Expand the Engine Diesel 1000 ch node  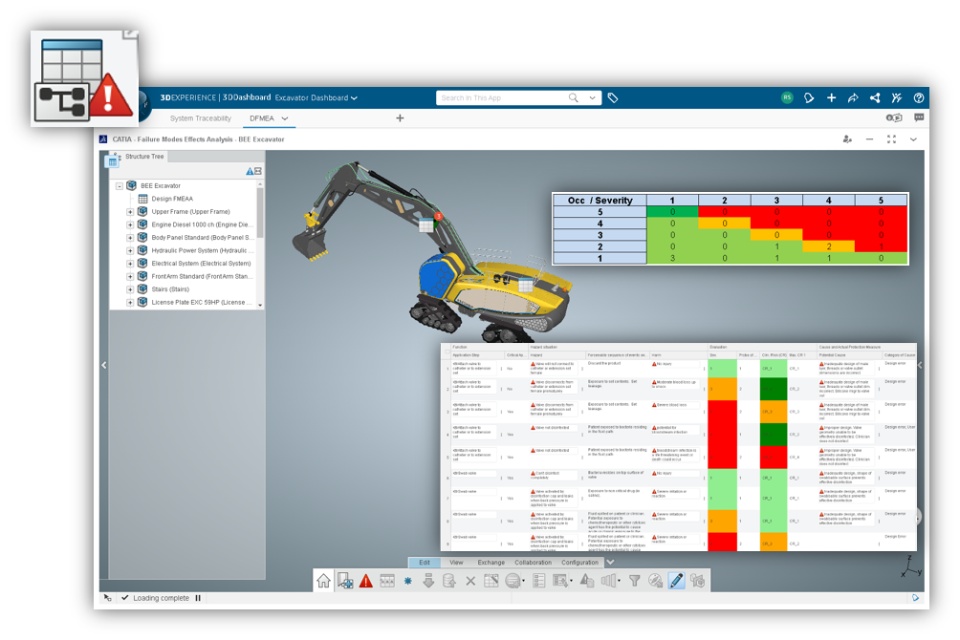click(130, 225)
